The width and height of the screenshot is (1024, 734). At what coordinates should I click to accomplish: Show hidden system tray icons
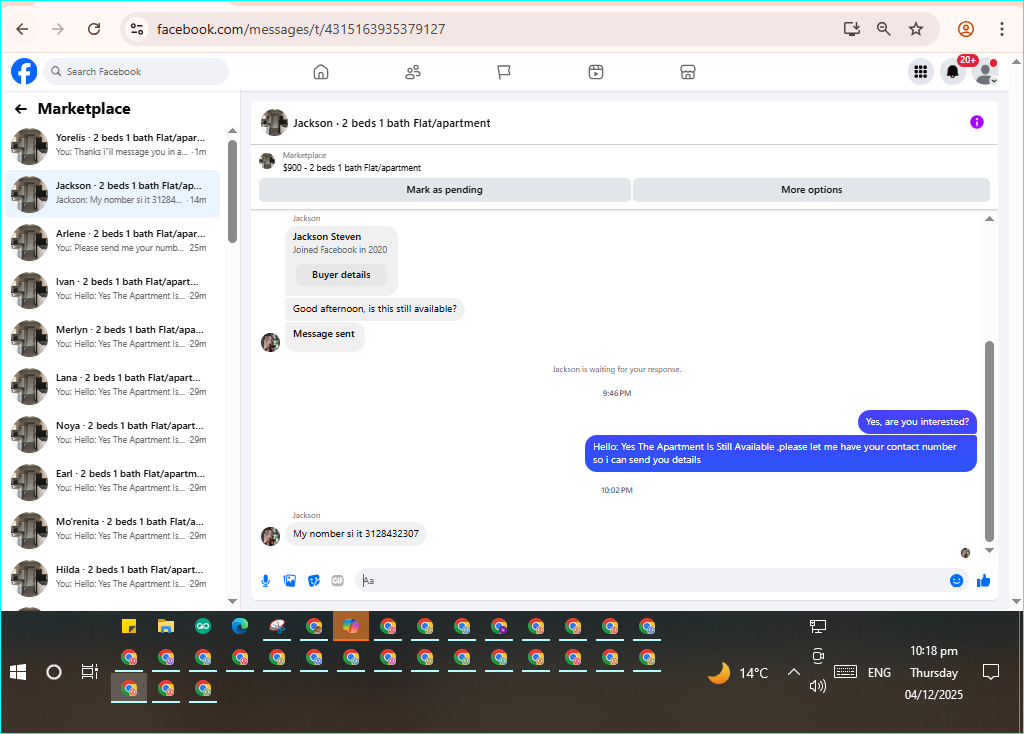coord(793,672)
